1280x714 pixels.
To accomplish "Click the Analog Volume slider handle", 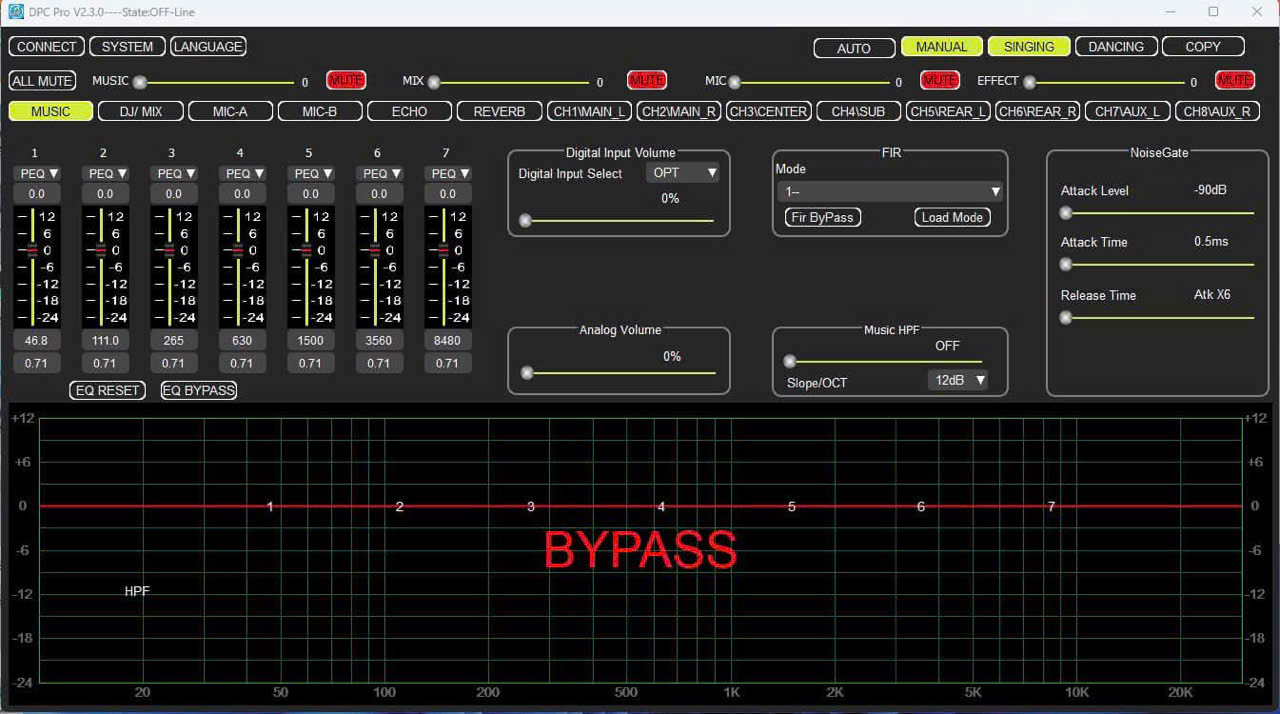I will point(527,373).
